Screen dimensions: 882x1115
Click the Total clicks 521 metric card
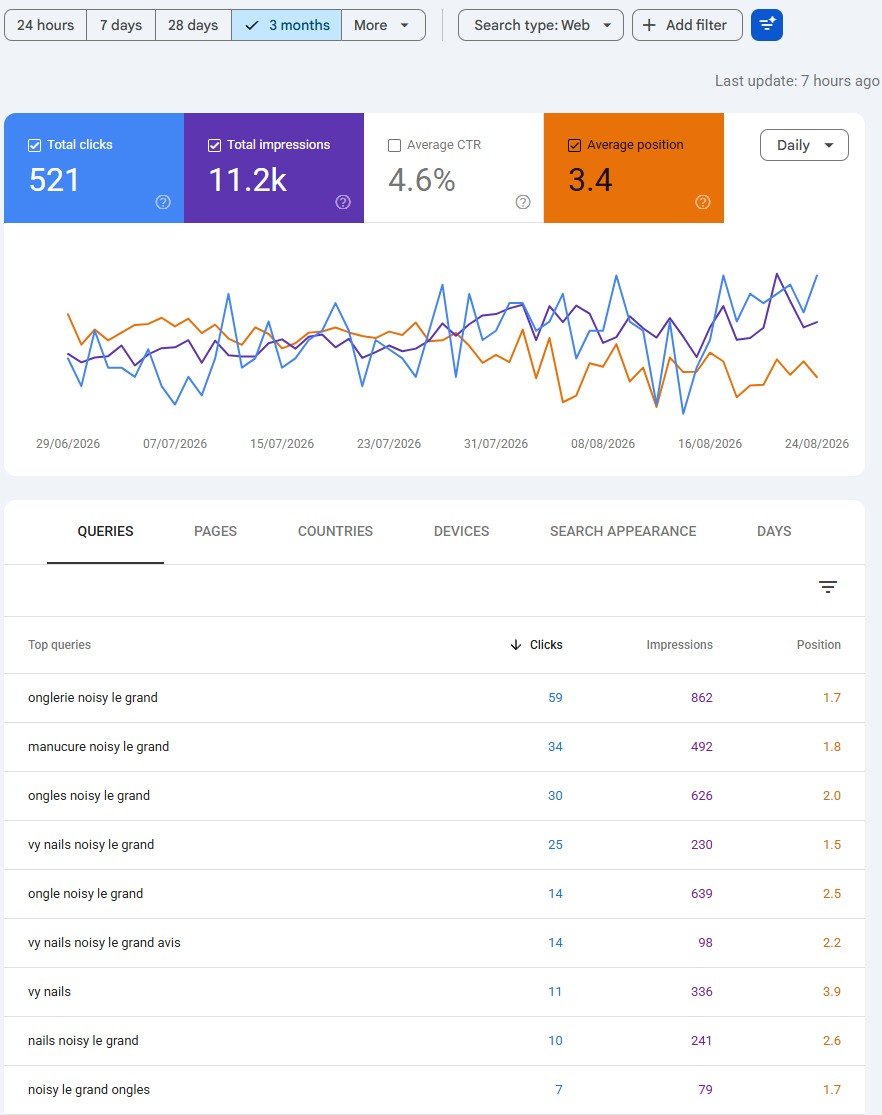94,168
